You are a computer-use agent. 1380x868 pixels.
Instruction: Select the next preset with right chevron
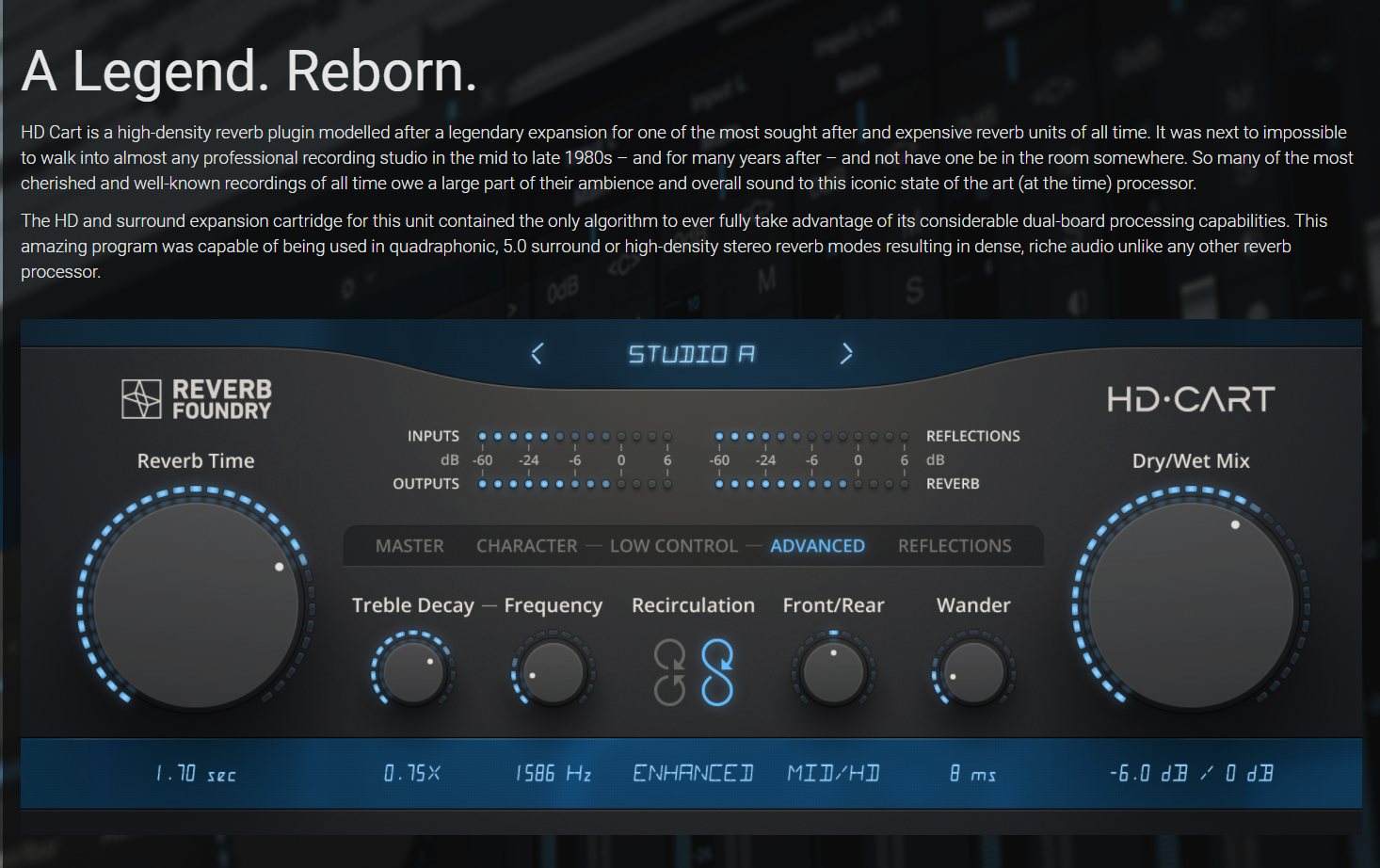coord(846,354)
